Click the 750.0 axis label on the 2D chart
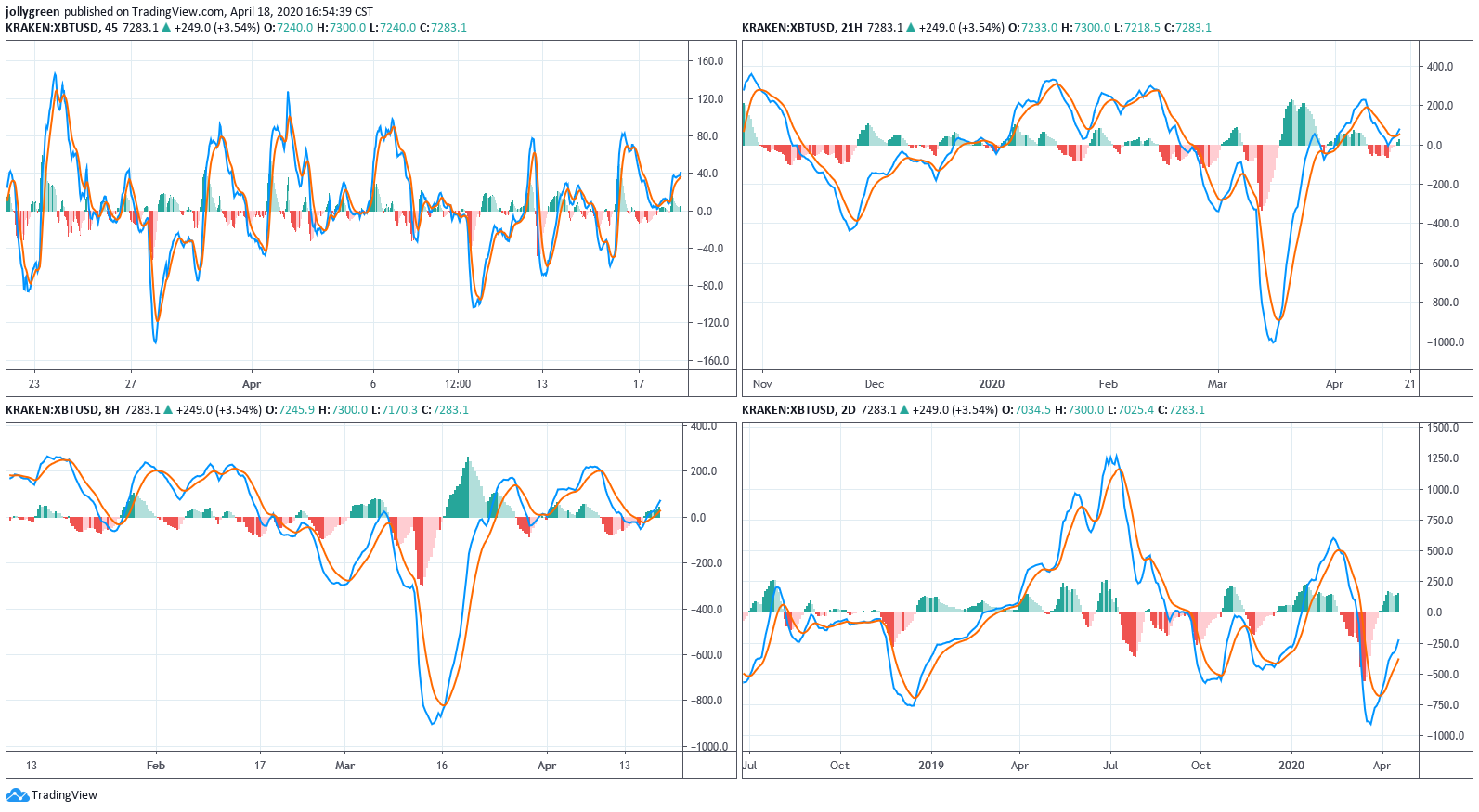Screen dimensions: 1479x812 [x=1441, y=521]
